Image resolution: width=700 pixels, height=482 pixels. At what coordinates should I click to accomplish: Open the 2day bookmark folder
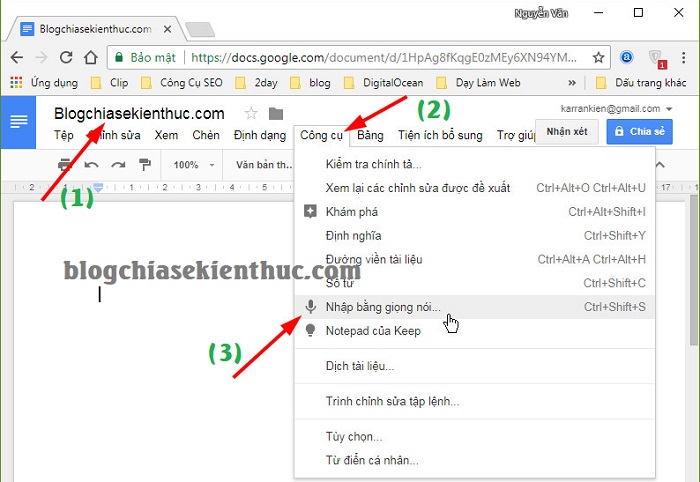click(257, 83)
